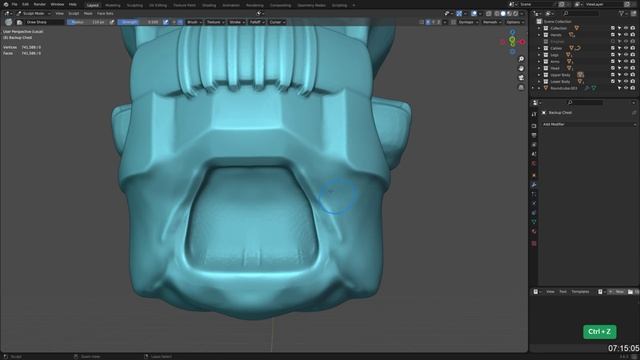This screenshot has width=640, height=360.
Task: Click the brush preview thumbnail icon
Action: click(x=8, y=22)
